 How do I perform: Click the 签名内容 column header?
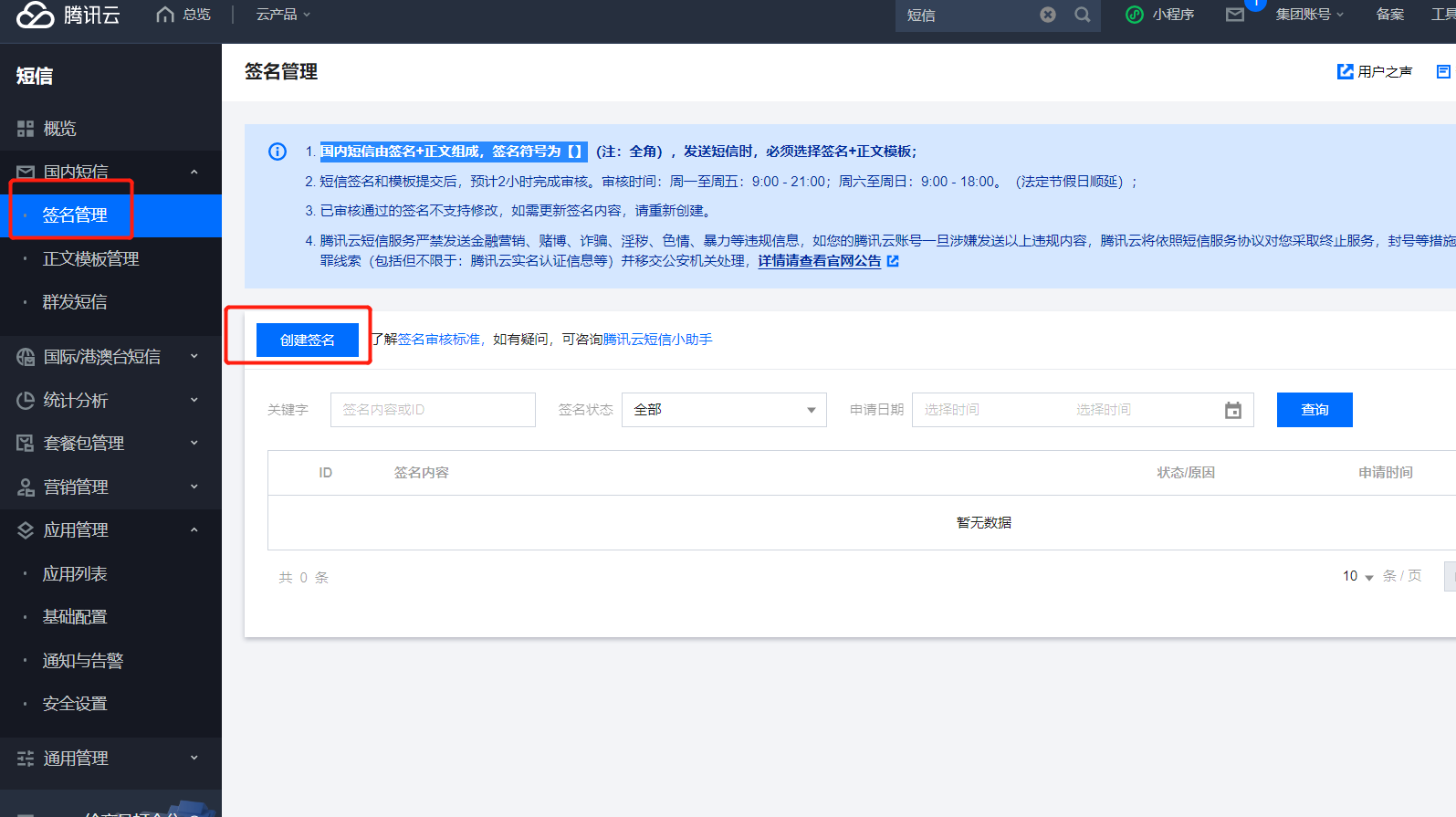tap(422, 473)
